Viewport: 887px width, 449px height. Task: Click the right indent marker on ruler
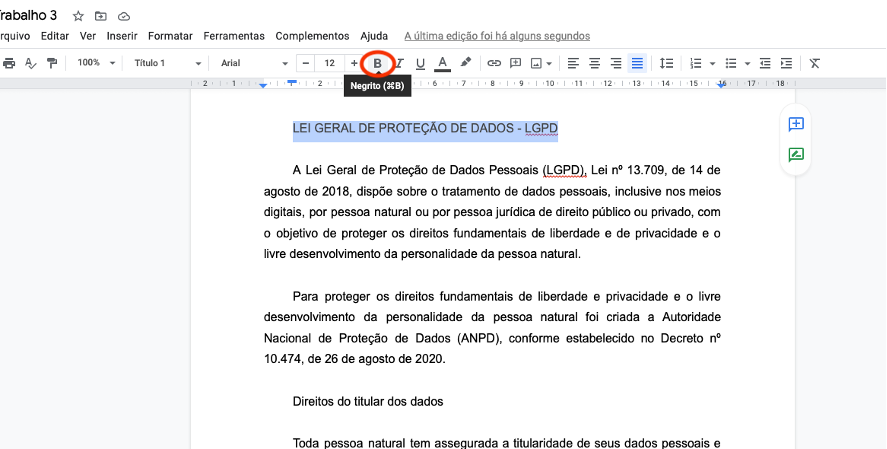(721, 84)
